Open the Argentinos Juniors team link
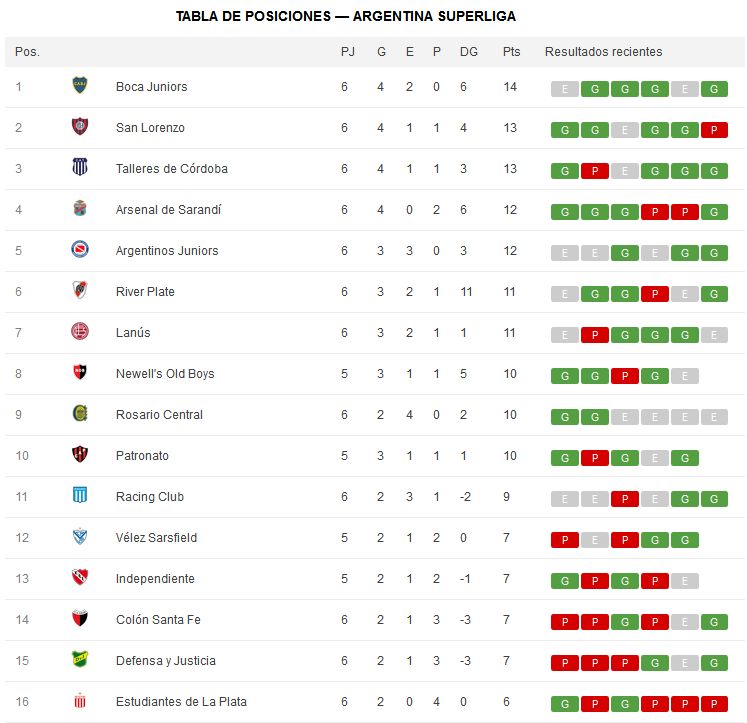This screenshot has height=723, width=747. click(x=167, y=251)
